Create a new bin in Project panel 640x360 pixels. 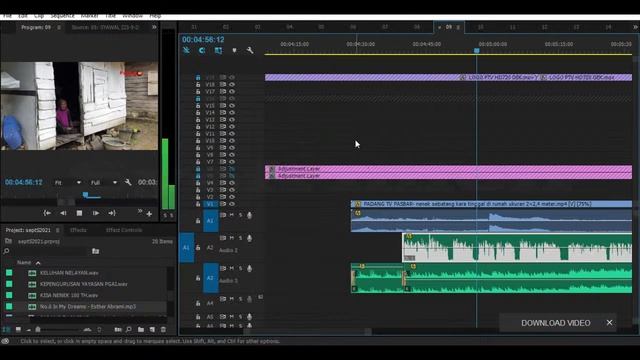141,329
